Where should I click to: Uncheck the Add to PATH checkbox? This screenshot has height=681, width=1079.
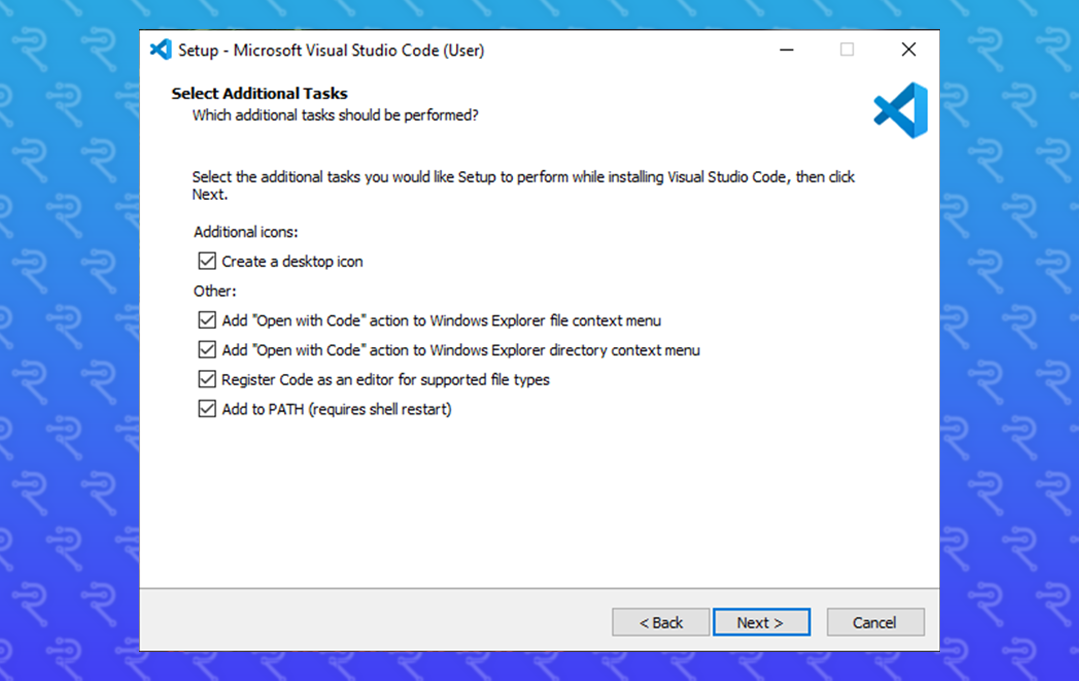coord(207,409)
